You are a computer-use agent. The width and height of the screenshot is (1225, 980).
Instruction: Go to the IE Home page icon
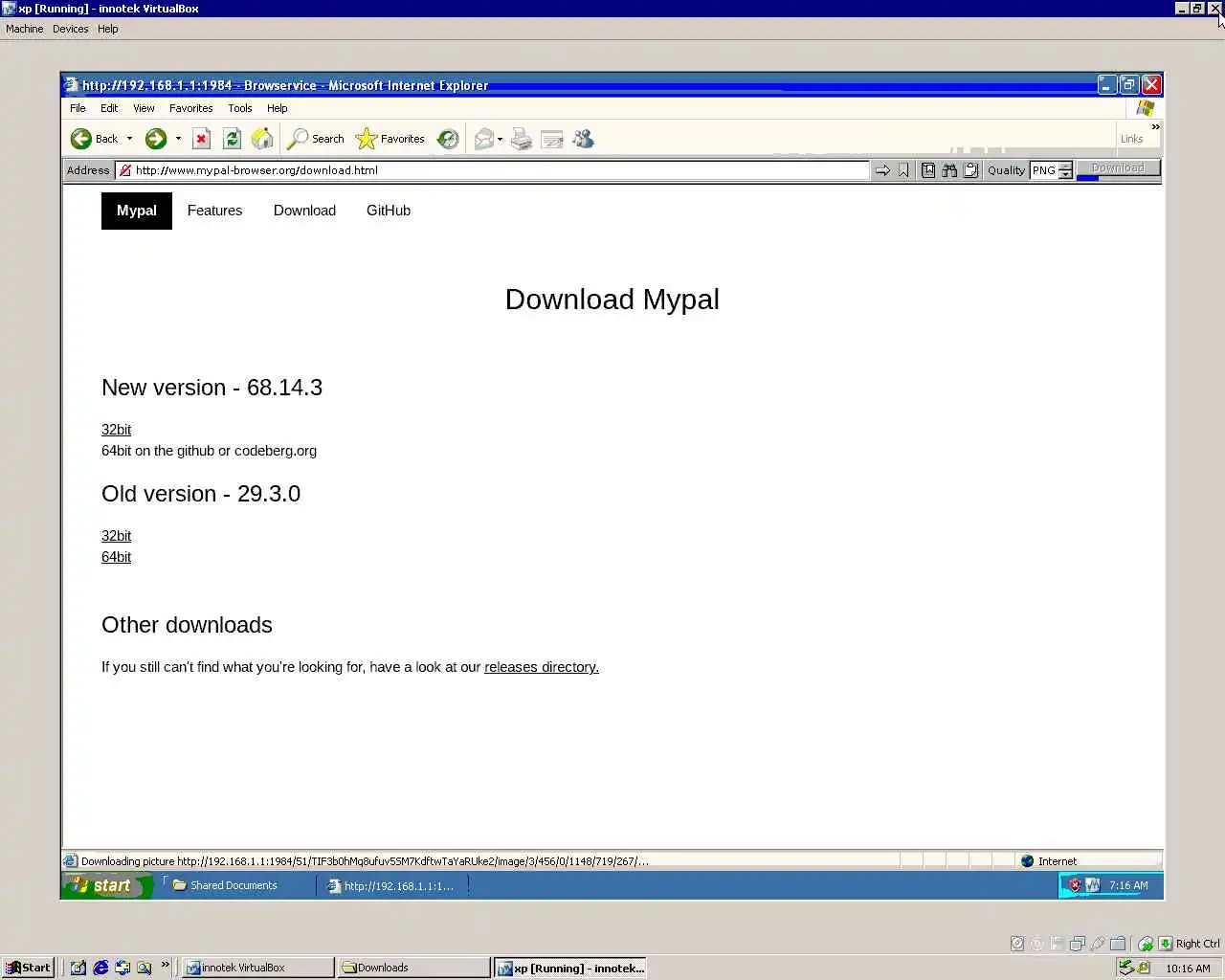pos(262,139)
